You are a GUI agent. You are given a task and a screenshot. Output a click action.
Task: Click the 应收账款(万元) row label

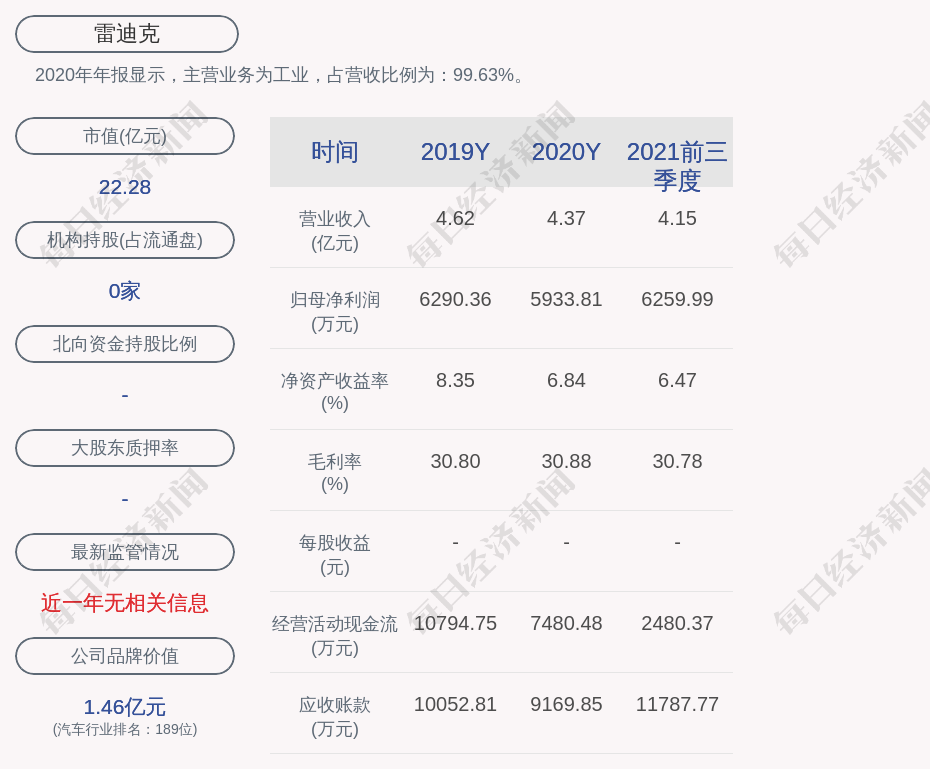pos(335,716)
